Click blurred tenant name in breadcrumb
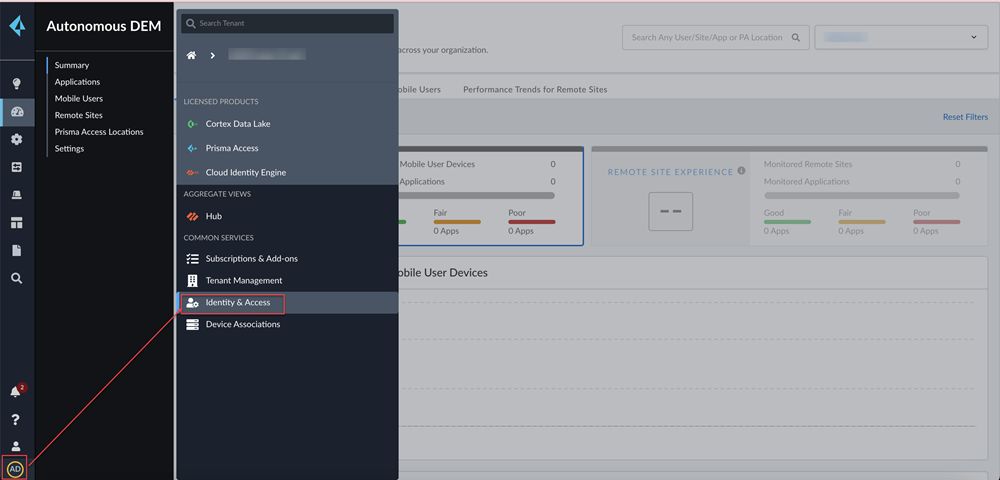Screen dimensions: 1000x480 click(267, 55)
